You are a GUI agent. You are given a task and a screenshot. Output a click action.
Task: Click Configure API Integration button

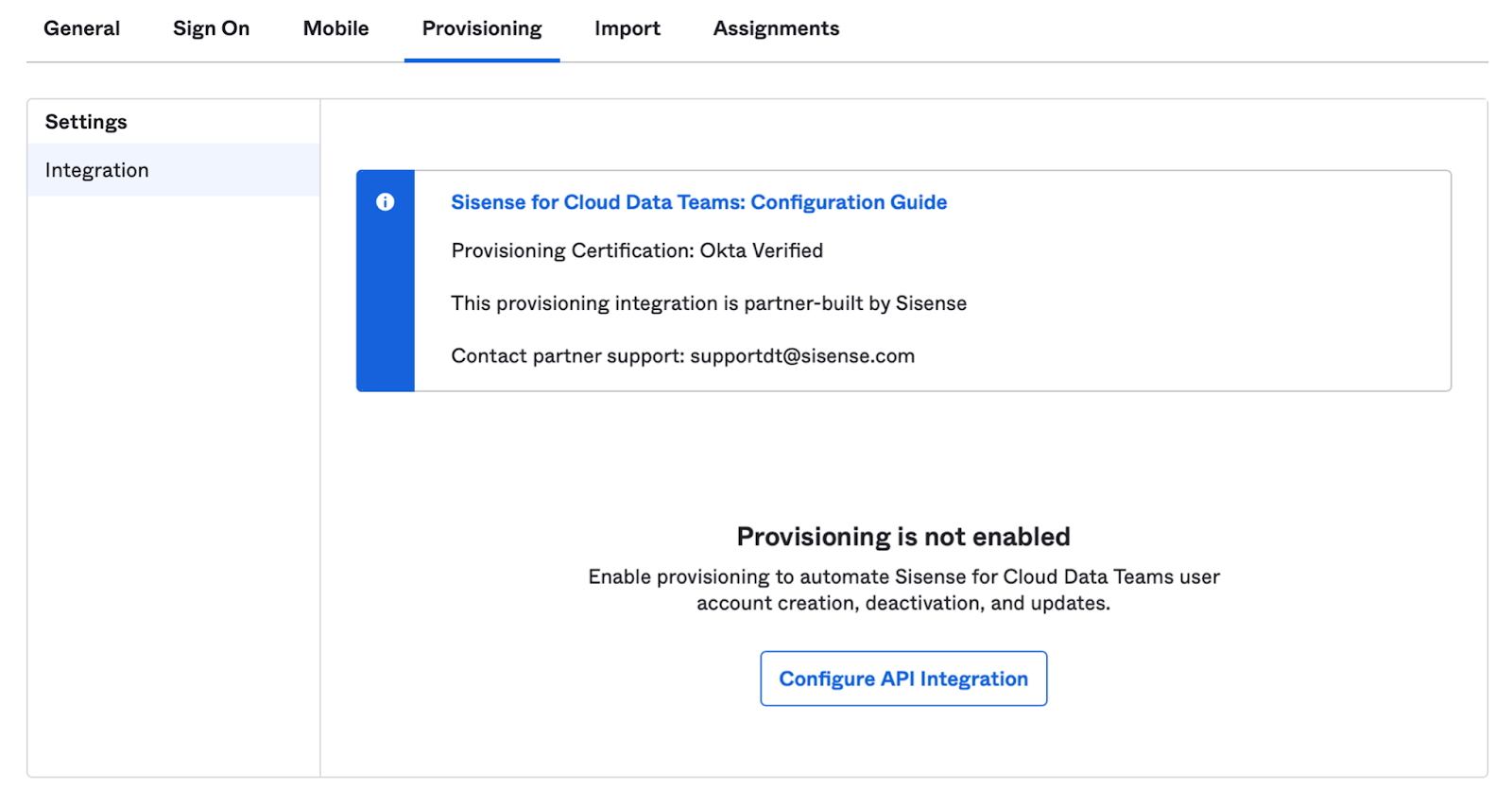(903, 678)
